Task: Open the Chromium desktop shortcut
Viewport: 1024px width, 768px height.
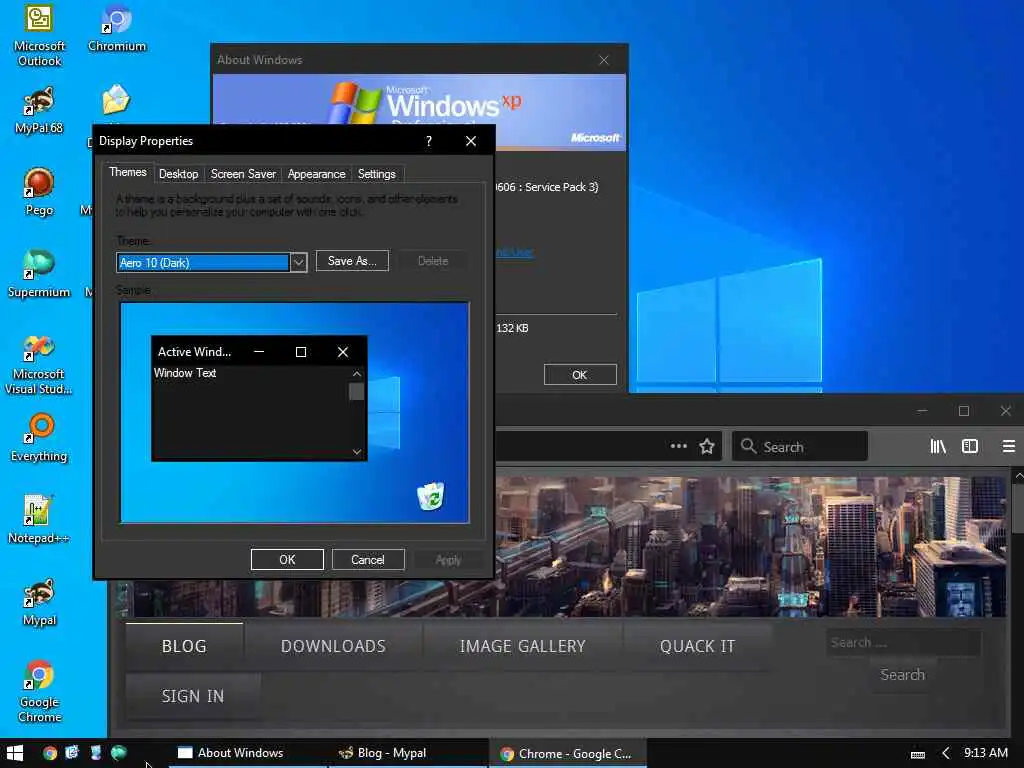Action: (x=117, y=28)
